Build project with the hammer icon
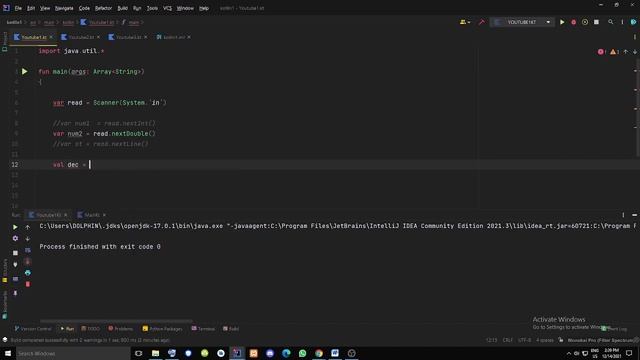 [482, 22]
